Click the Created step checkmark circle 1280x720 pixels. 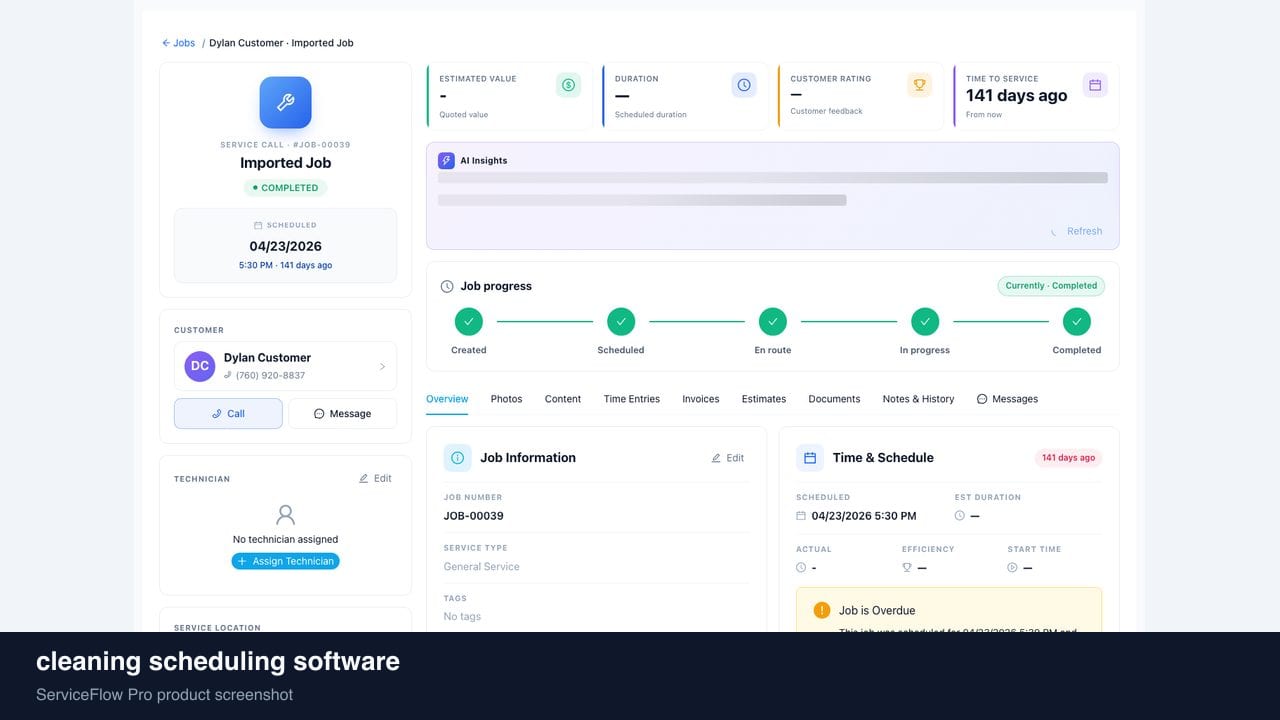click(469, 322)
